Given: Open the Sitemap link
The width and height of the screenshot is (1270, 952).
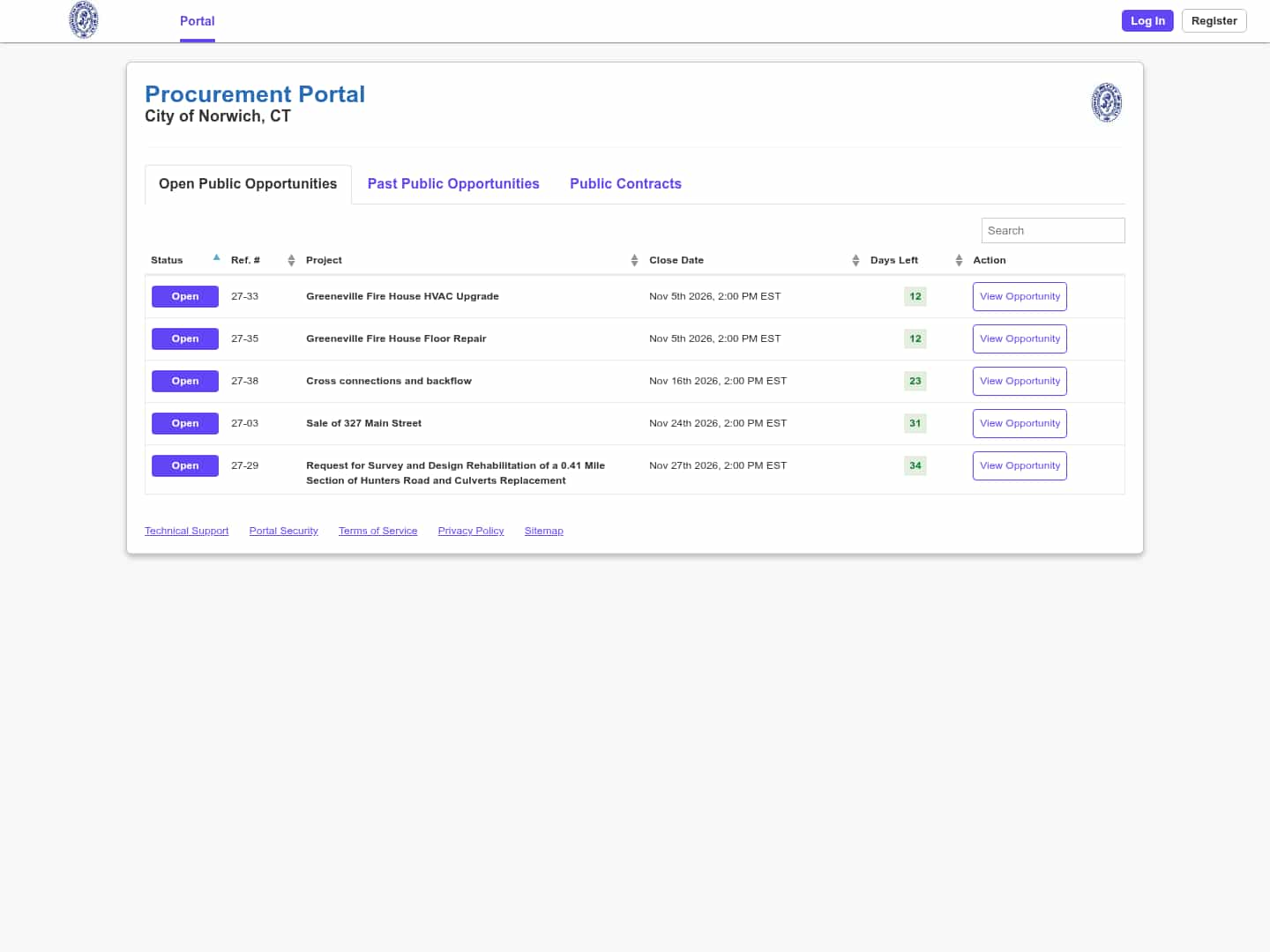Looking at the screenshot, I should click(x=544, y=531).
